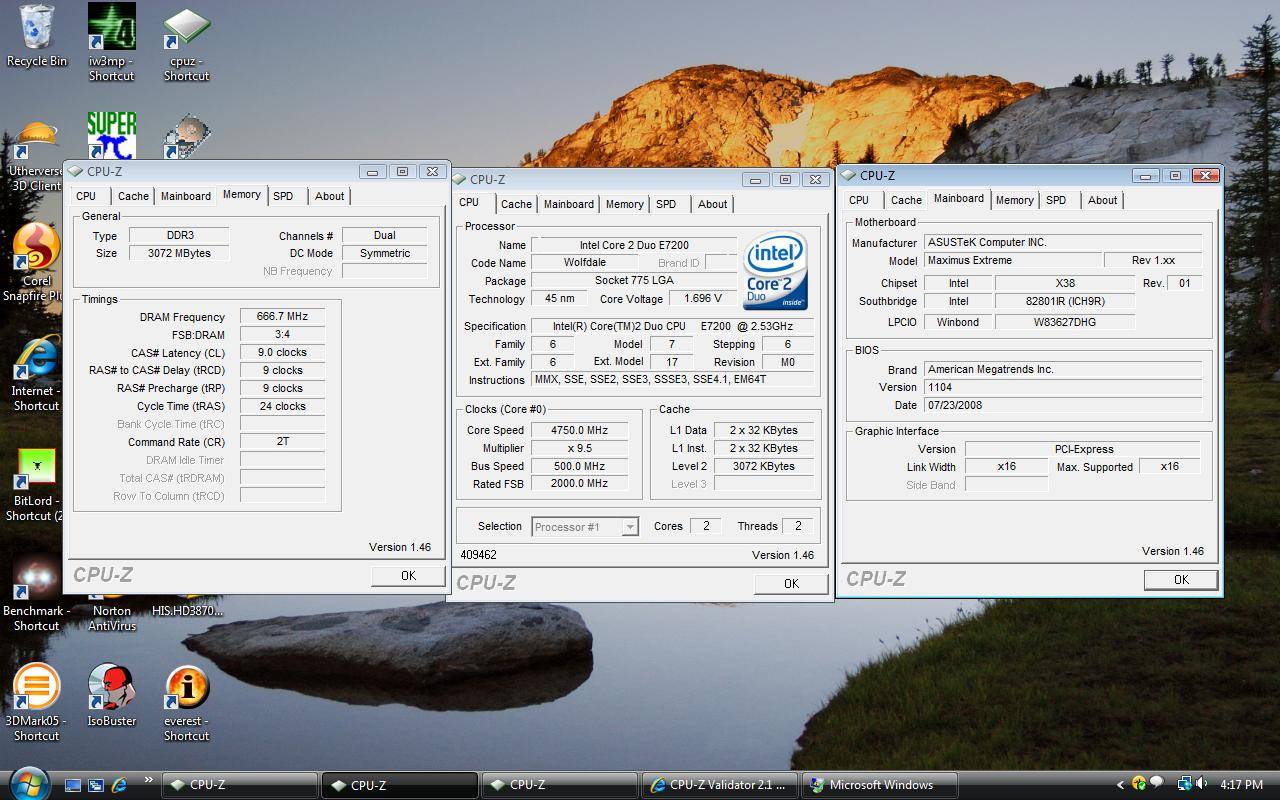
Task: Open Memory tab in mainboard CPU-Z window
Action: tap(1014, 200)
